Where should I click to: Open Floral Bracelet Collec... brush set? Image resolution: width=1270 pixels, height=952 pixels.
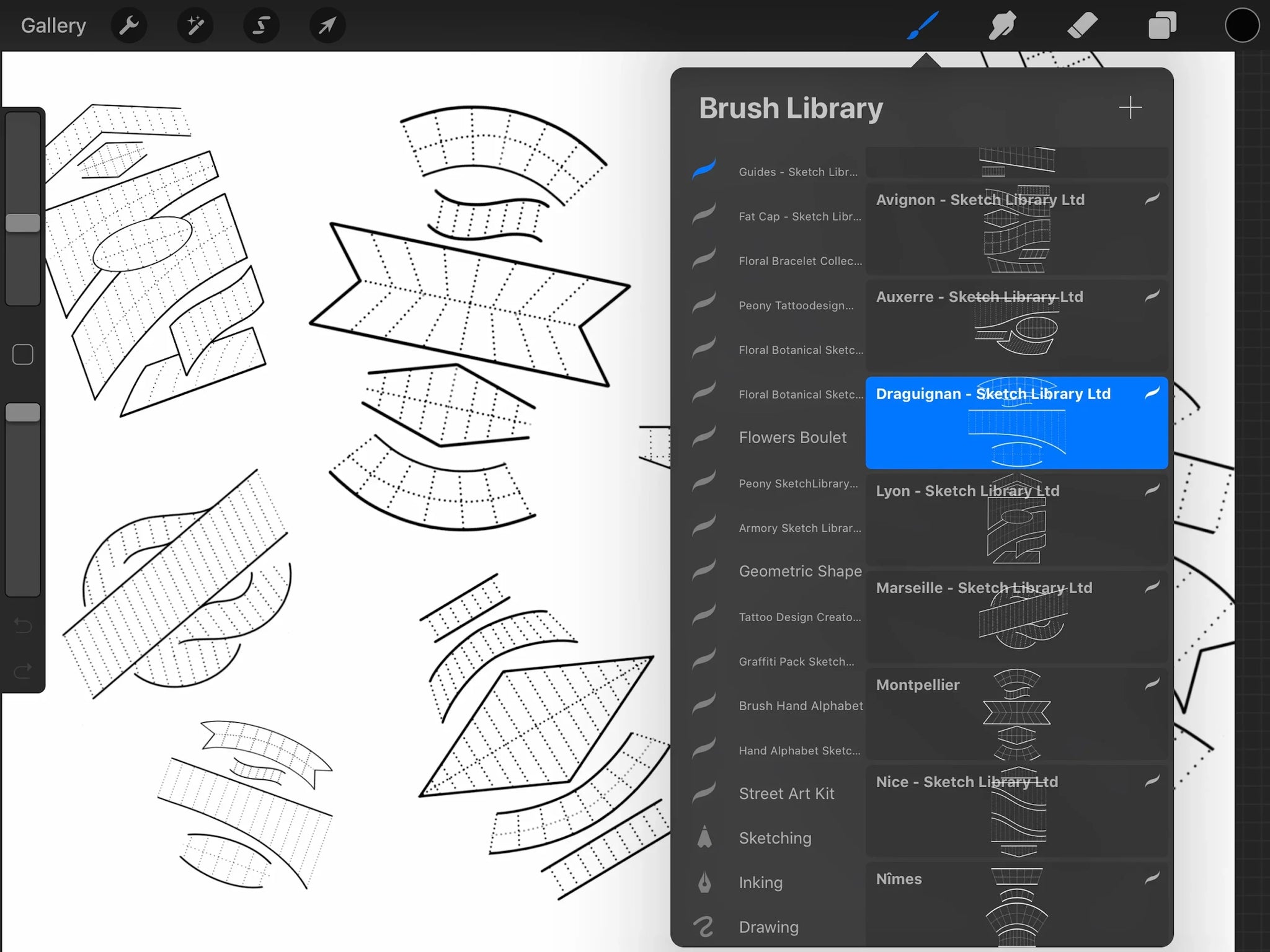point(776,261)
